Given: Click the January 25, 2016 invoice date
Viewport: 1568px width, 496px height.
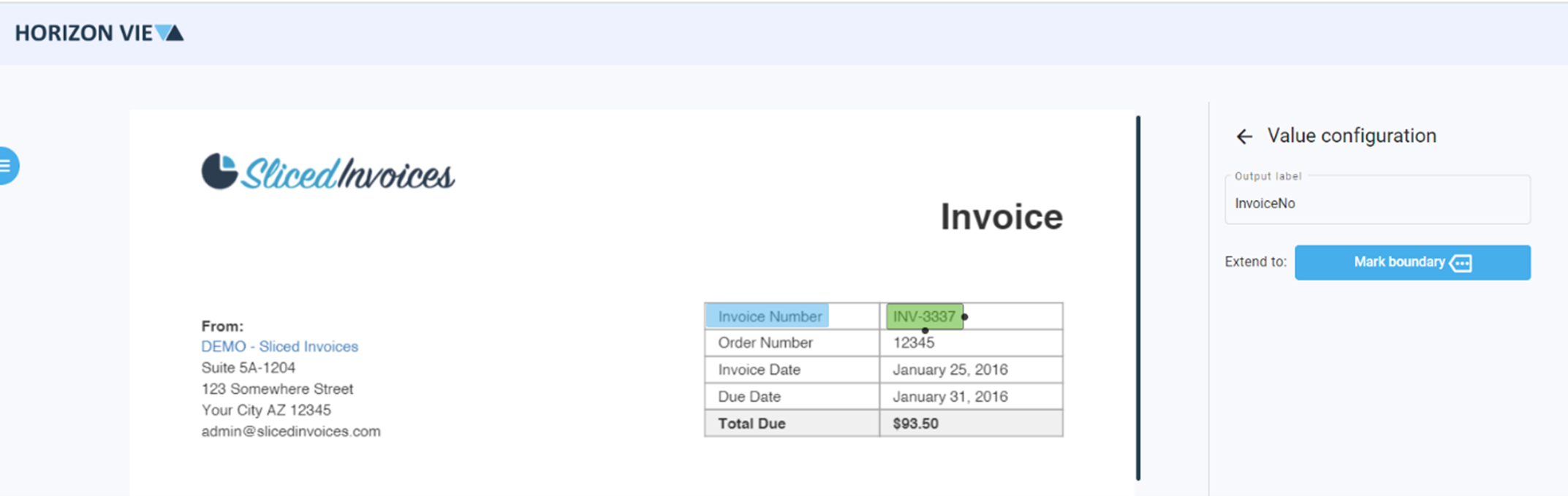Looking at the screenshot, I should pos(950,370).
